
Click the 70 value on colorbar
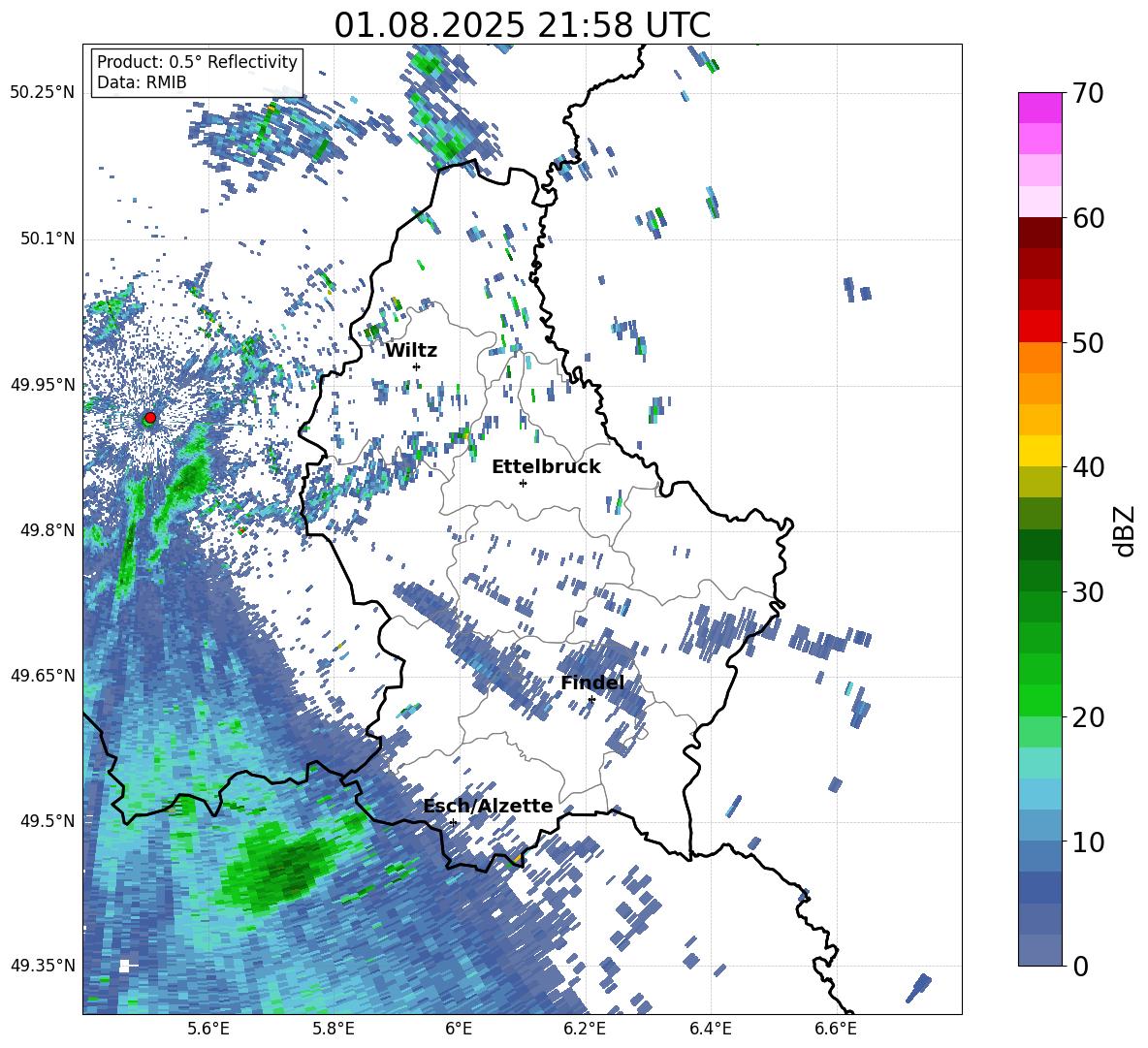point(1089,93)
